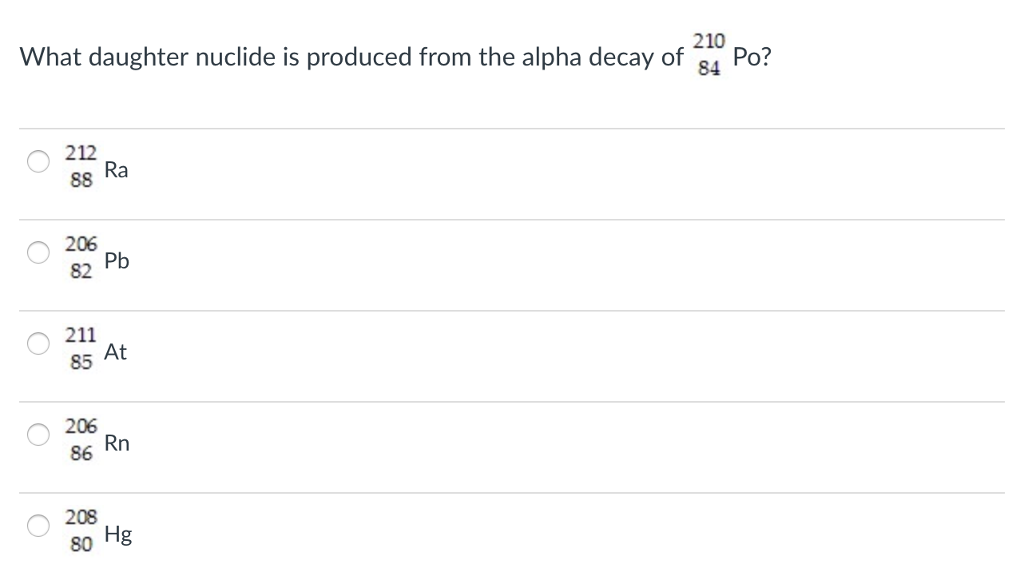This screenshot has height=580, width=1024.
Task: Select the radio button for 212/88 Ra
Action: click(x=37, y=162)
